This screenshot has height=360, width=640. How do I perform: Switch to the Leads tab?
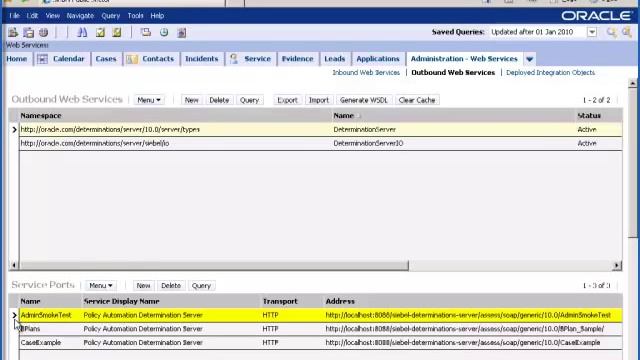[335, 59]
